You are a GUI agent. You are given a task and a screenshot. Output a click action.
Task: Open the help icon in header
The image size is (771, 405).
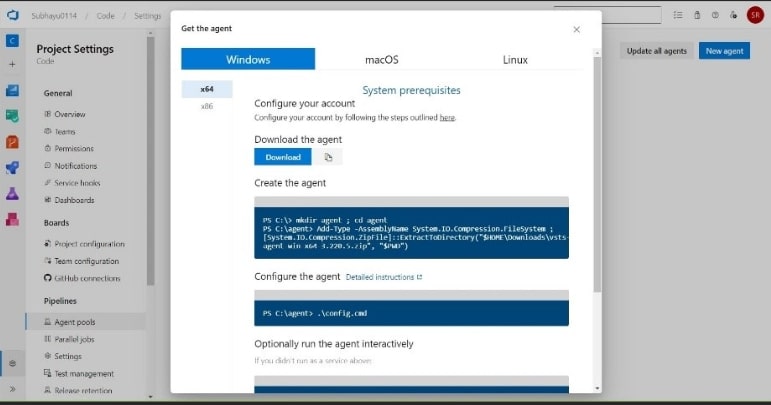click(x=715, y=15)
